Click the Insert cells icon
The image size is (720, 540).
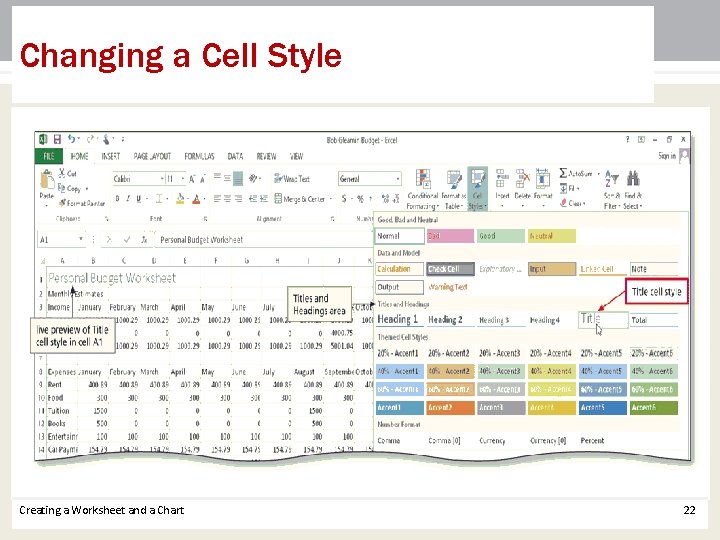coord(502,179)
